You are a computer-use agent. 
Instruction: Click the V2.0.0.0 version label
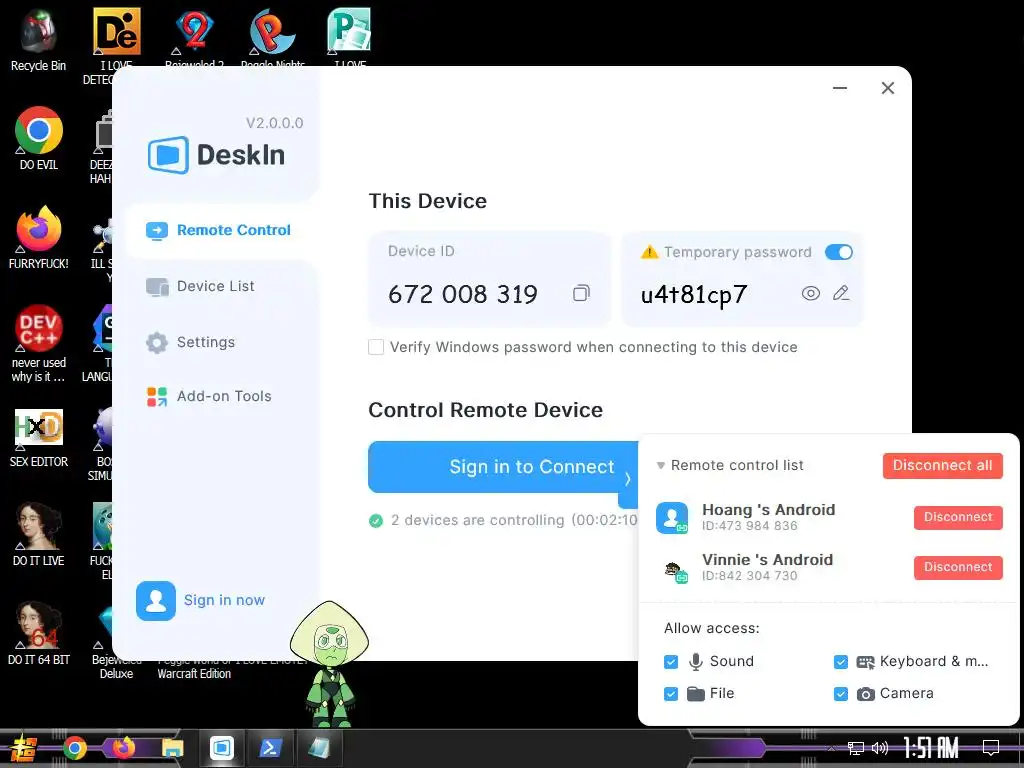point(274,123)
